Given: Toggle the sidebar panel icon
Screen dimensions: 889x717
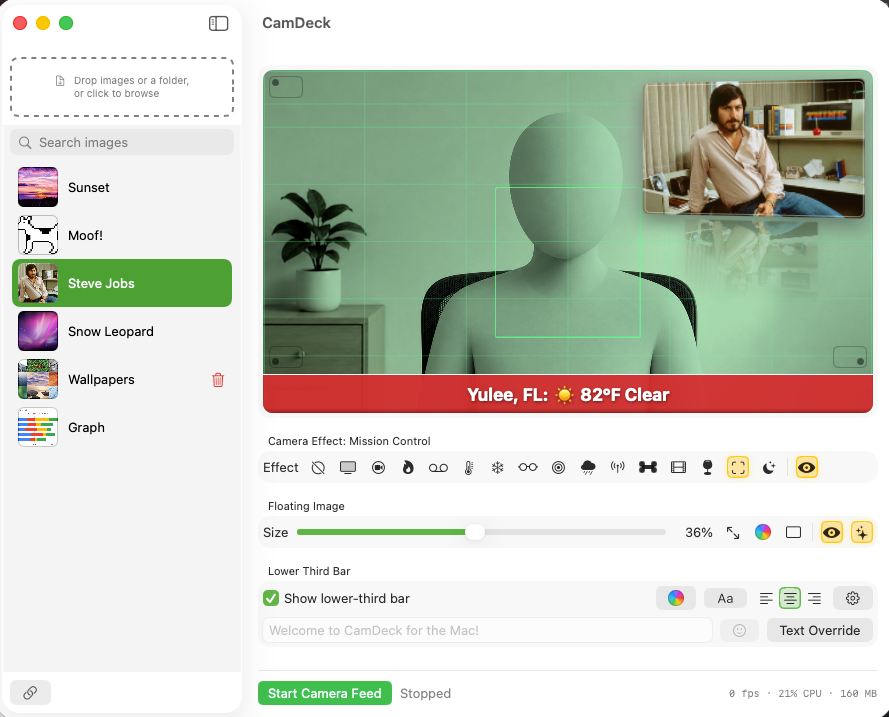Looking at the screenshot, I should point(218,23).
